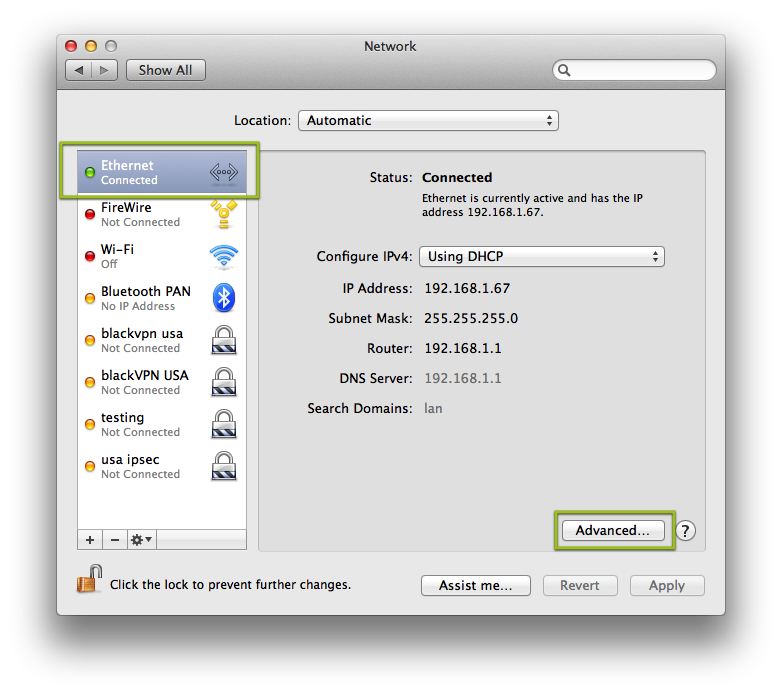
Task: Click the Status Connected text
Action: click(457, 177)
